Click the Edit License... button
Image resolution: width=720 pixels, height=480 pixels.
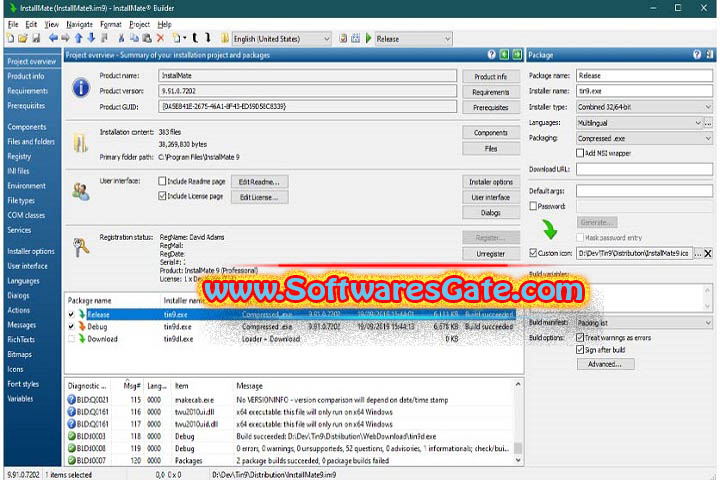[x=259, y=197]
